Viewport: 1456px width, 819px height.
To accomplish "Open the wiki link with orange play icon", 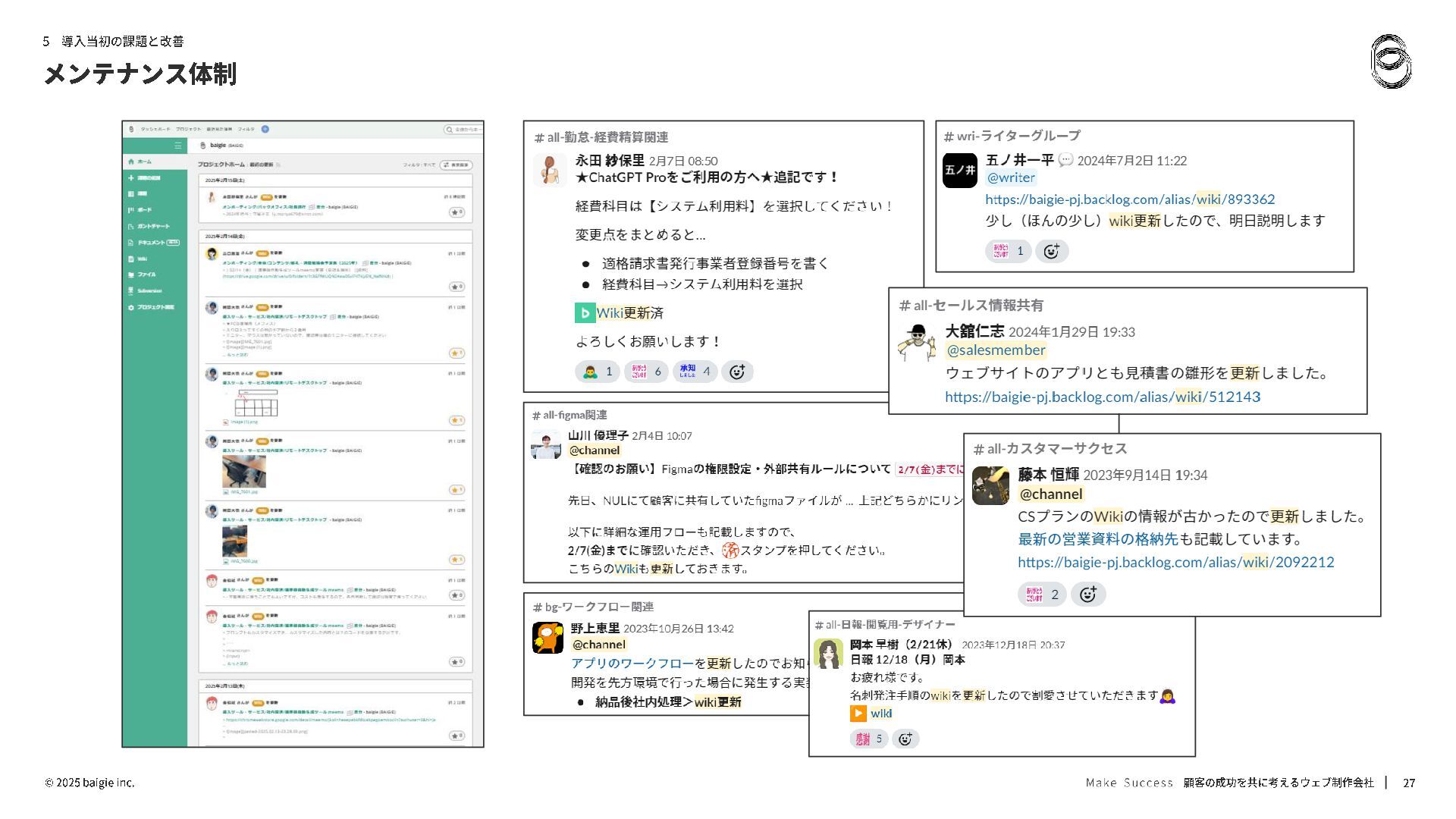I will (880, 714).
